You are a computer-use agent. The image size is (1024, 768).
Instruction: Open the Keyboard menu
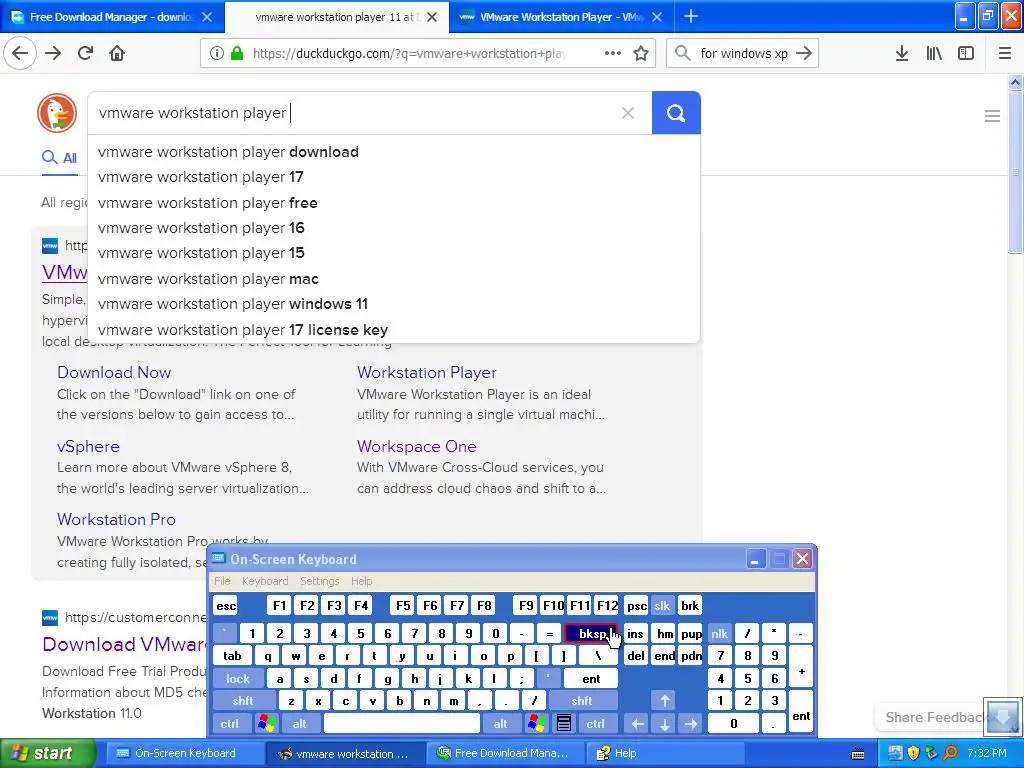tap(264, 581)
